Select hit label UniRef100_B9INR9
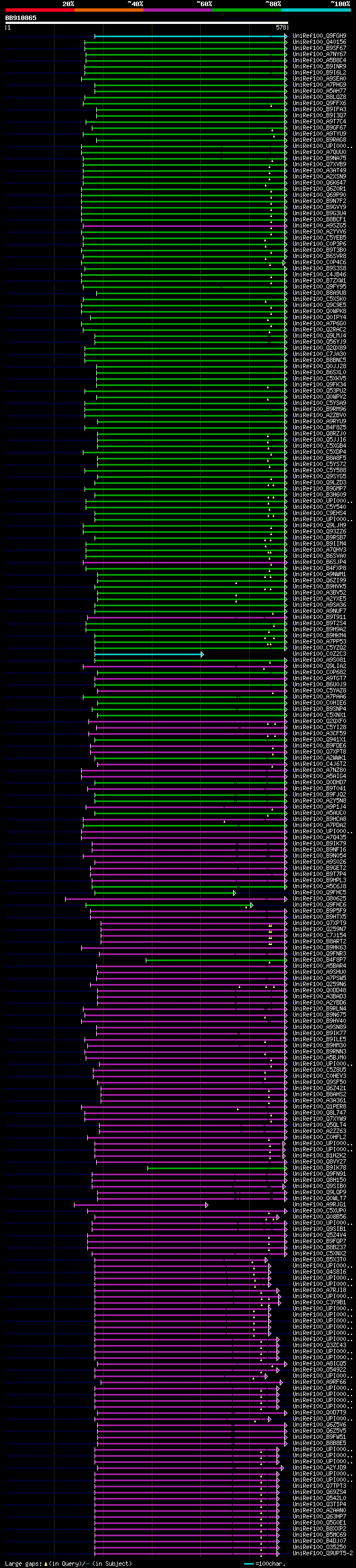This screenshot has width=356, height=1568. 319,66
